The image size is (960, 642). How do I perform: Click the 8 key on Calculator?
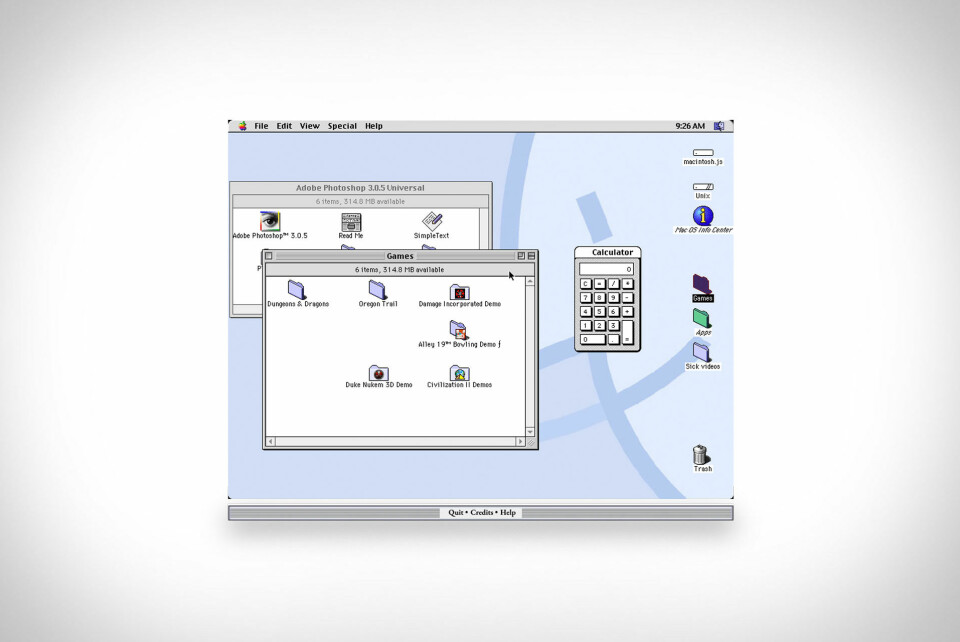(600, 297)
